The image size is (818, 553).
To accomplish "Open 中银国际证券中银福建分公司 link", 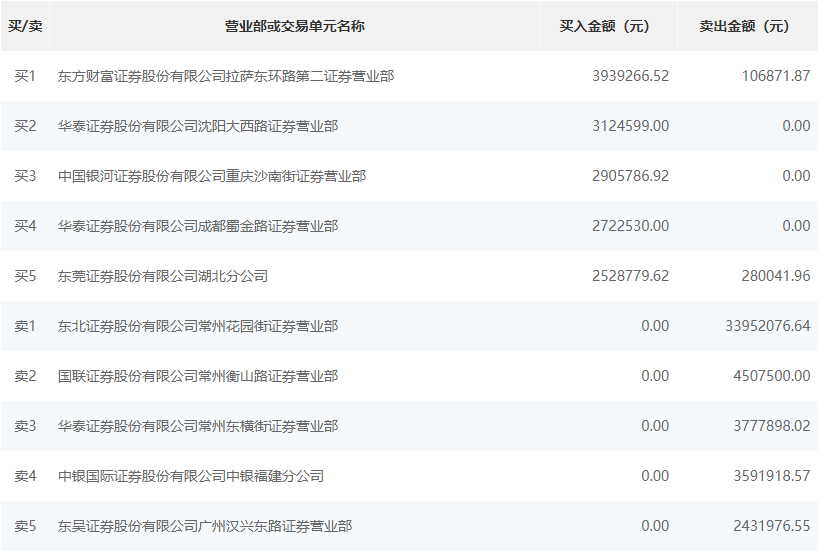I will [191, 476].
